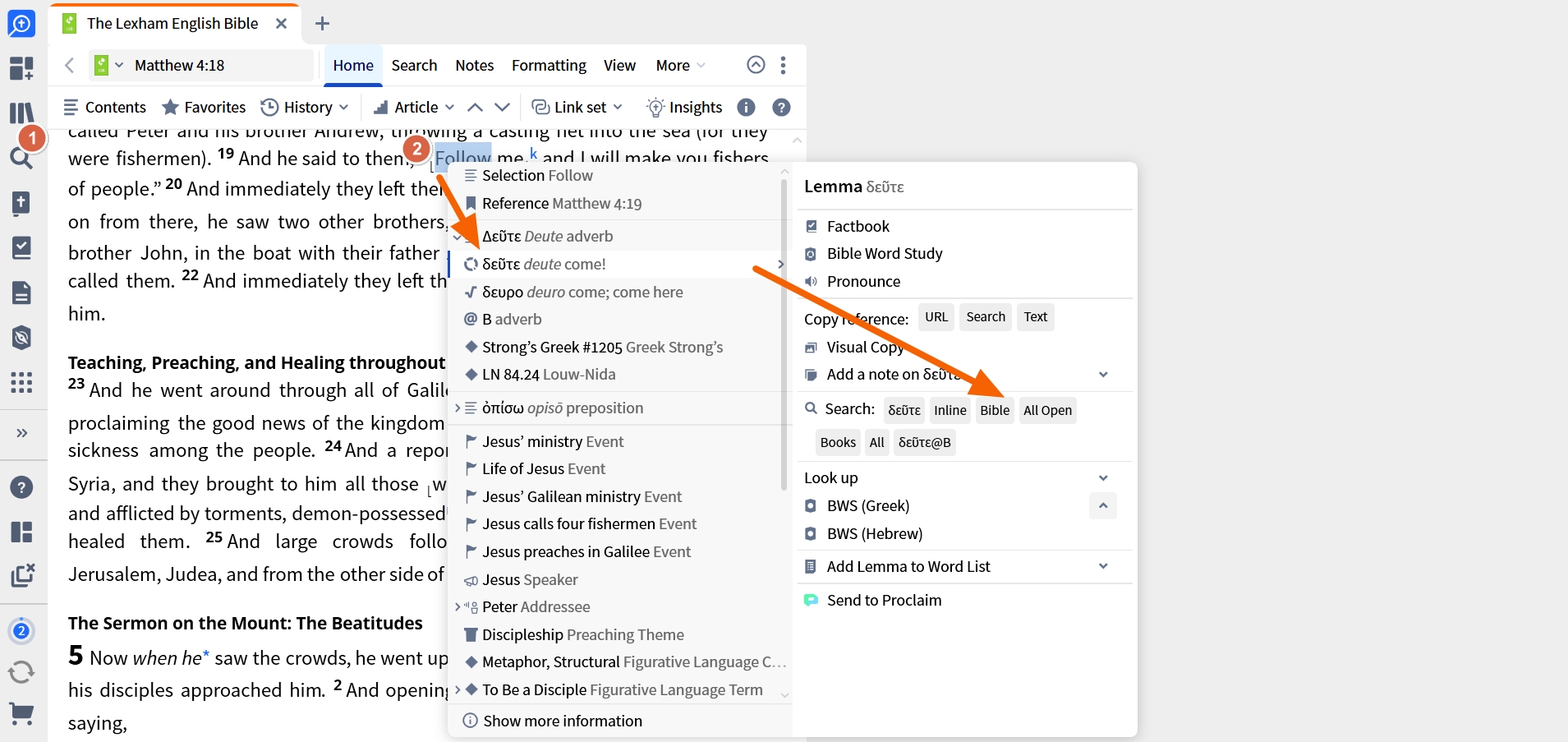
Task: Open Factbook for the lemma
Action: (847, 226)
